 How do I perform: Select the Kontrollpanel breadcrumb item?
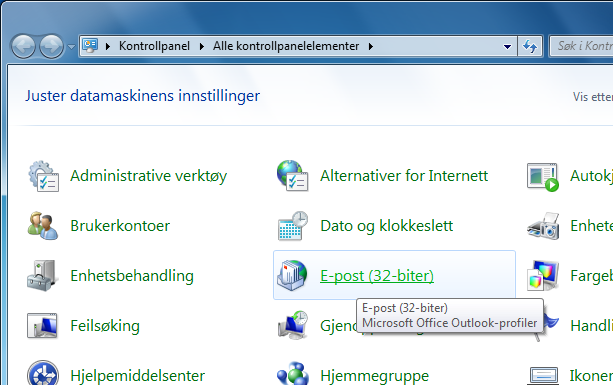coord(154,46)
